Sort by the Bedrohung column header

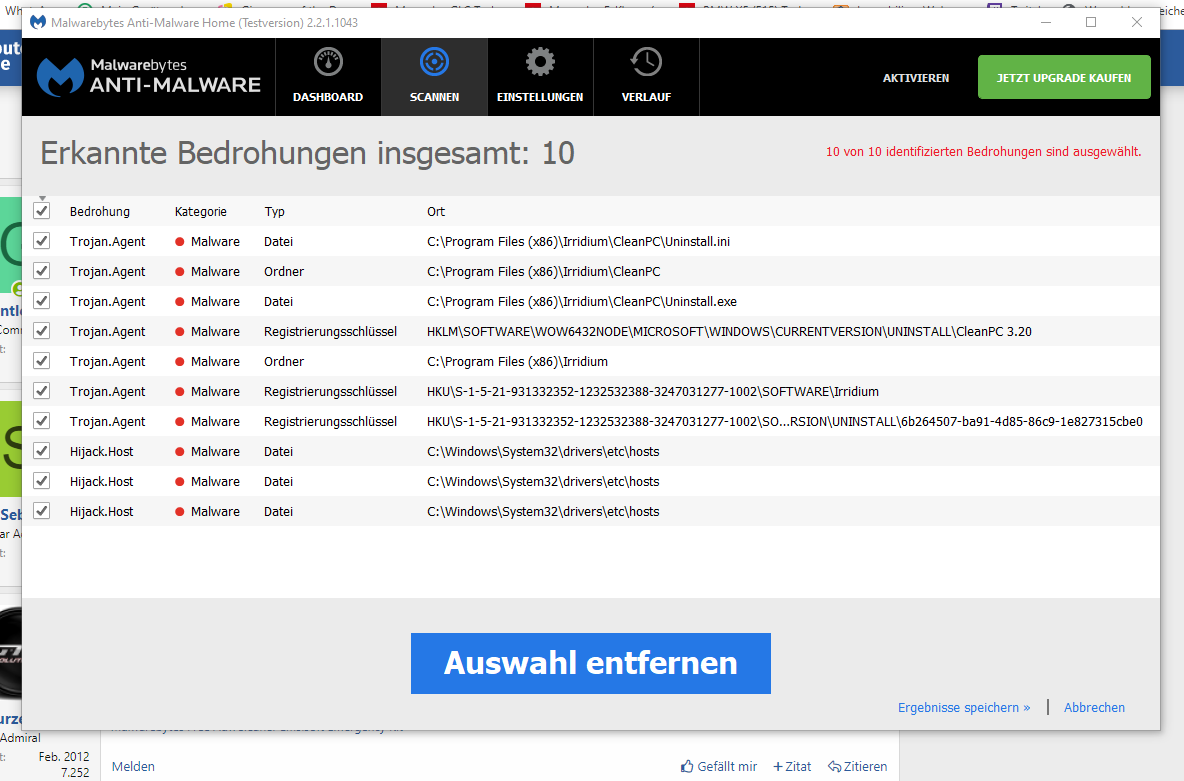click(100, 211)
